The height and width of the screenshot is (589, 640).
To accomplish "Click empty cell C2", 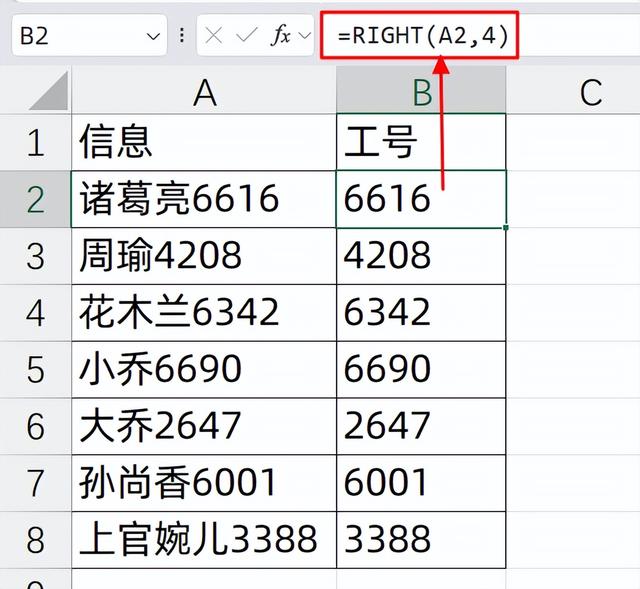I will click(x=573, y=199).
